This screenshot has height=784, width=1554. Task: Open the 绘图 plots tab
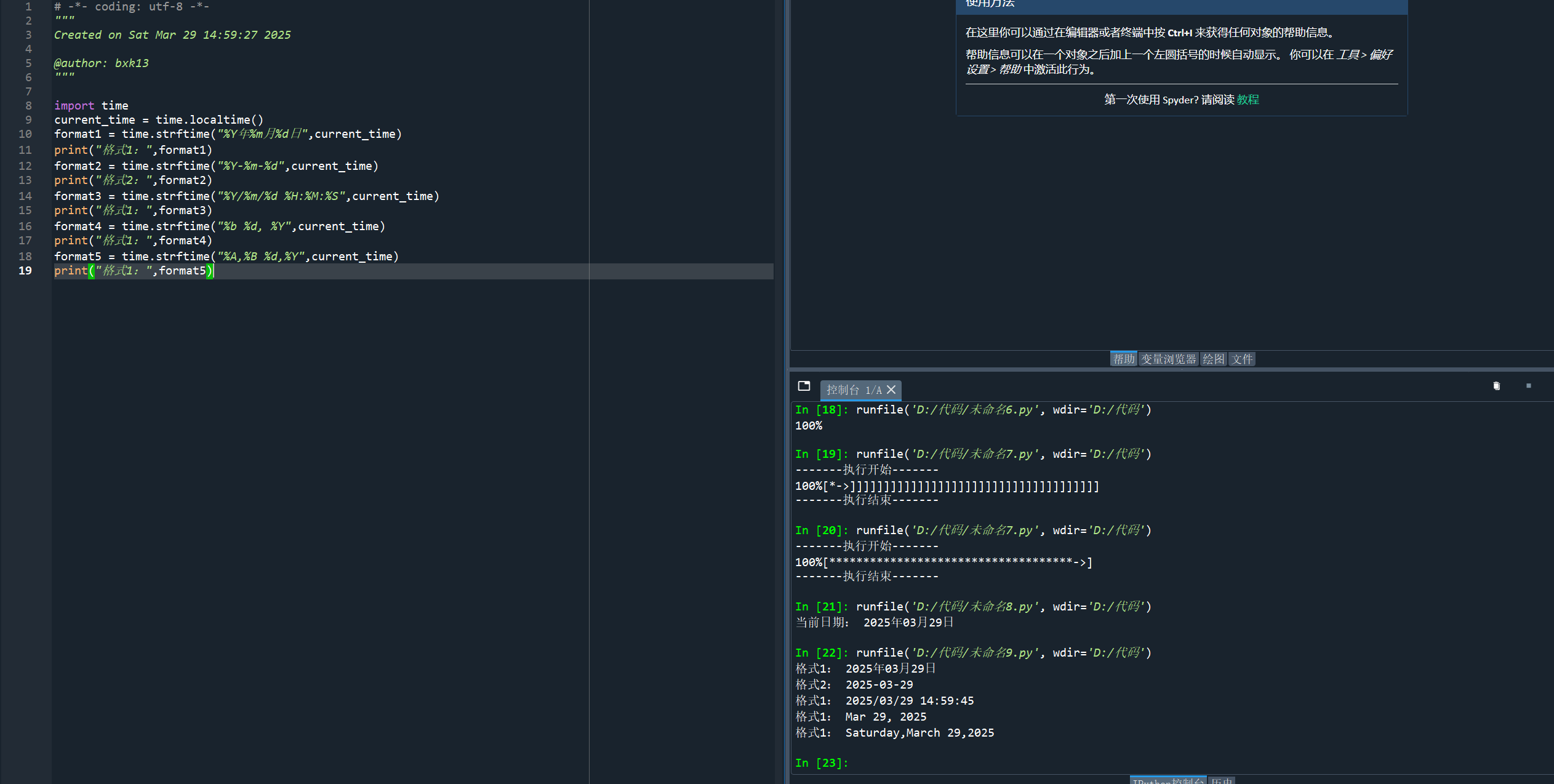(1213, 359)
